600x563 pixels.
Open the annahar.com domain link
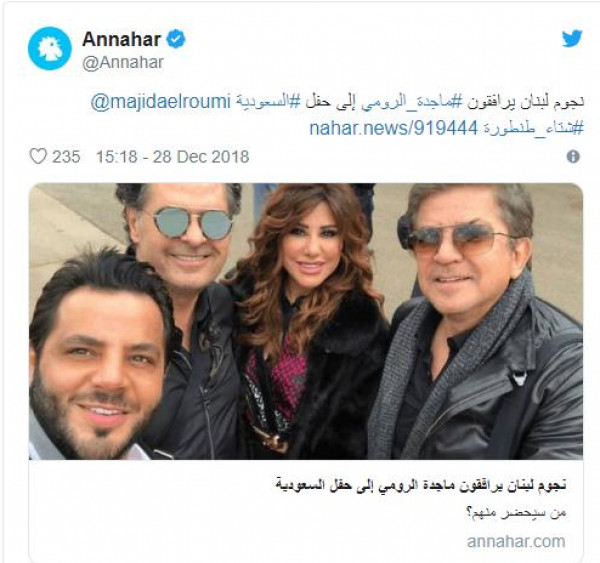(516, 541)
